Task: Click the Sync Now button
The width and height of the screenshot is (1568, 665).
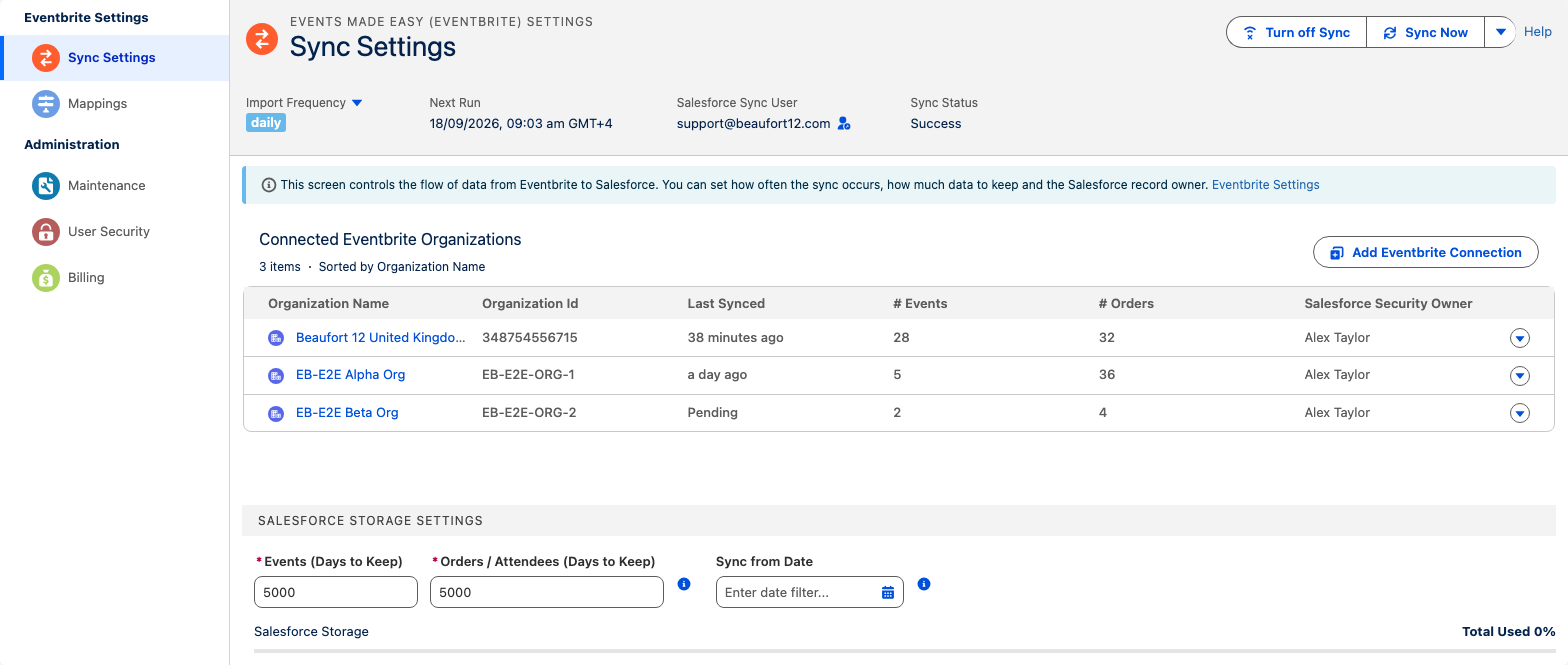Action: click(1425, 32)
